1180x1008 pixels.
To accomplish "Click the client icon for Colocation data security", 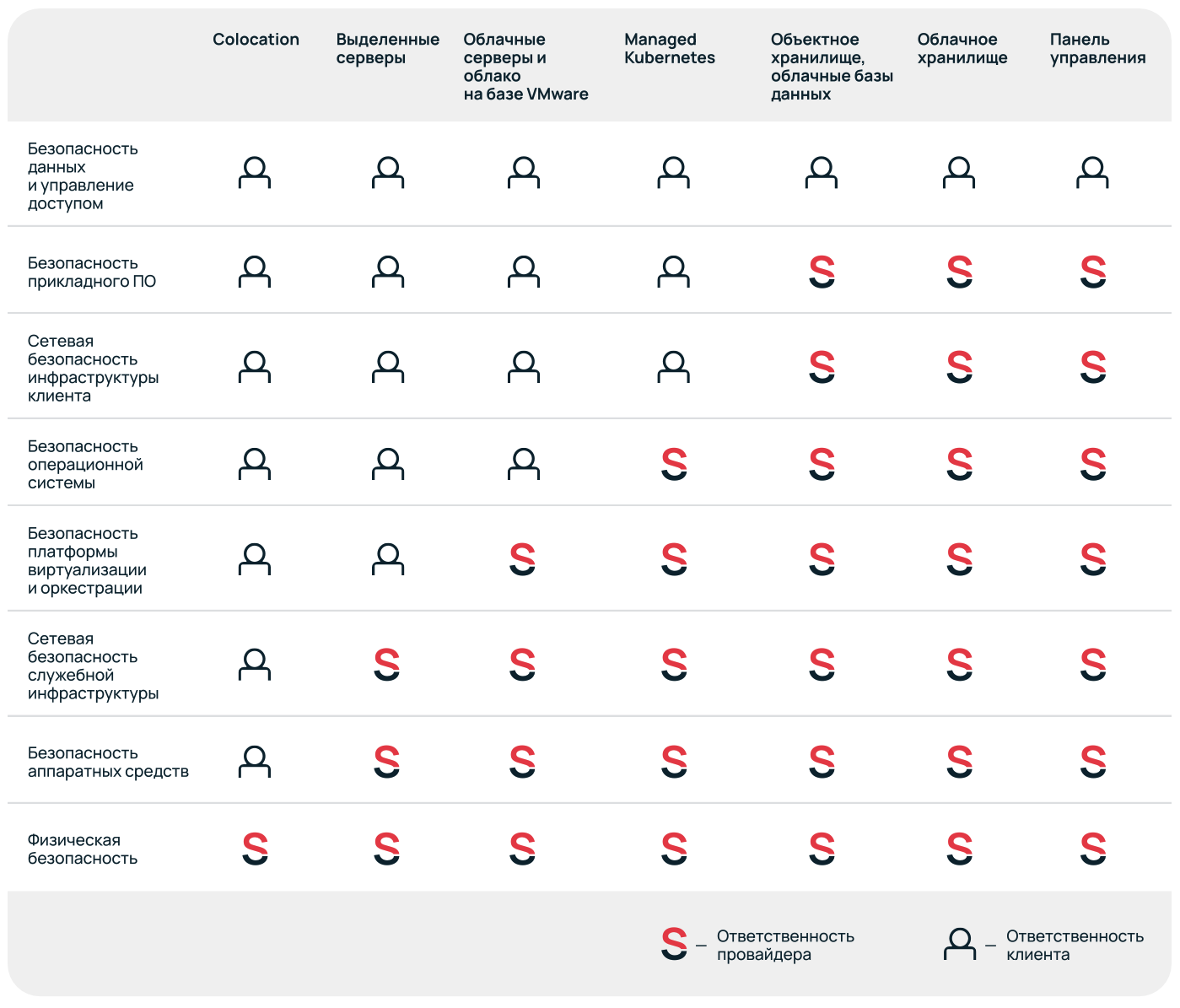I will point(255,173).
